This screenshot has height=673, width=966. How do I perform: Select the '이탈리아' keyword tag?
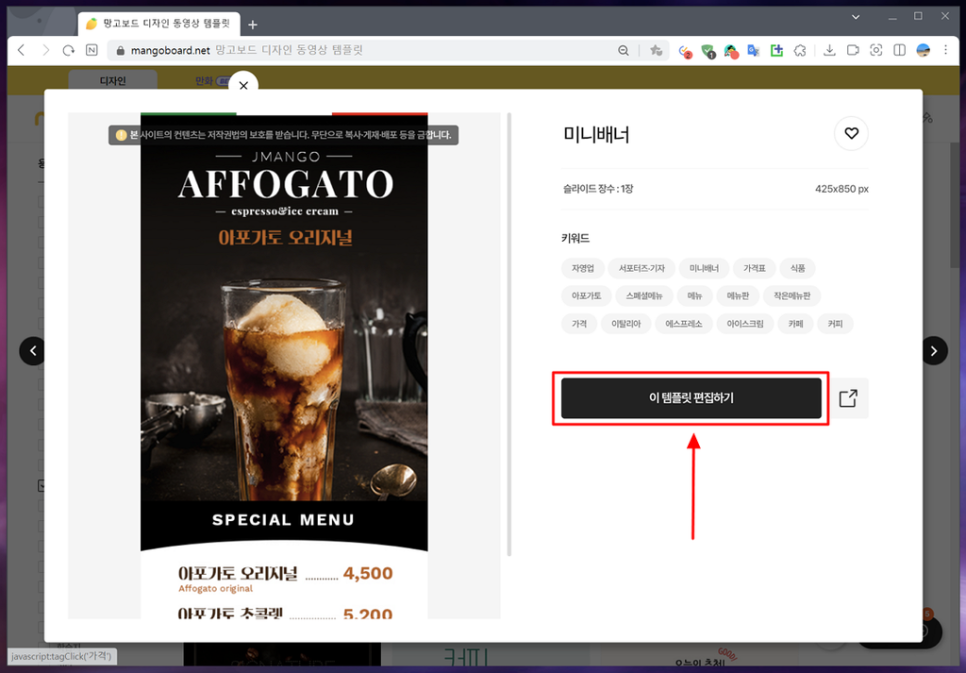point(625,324)
